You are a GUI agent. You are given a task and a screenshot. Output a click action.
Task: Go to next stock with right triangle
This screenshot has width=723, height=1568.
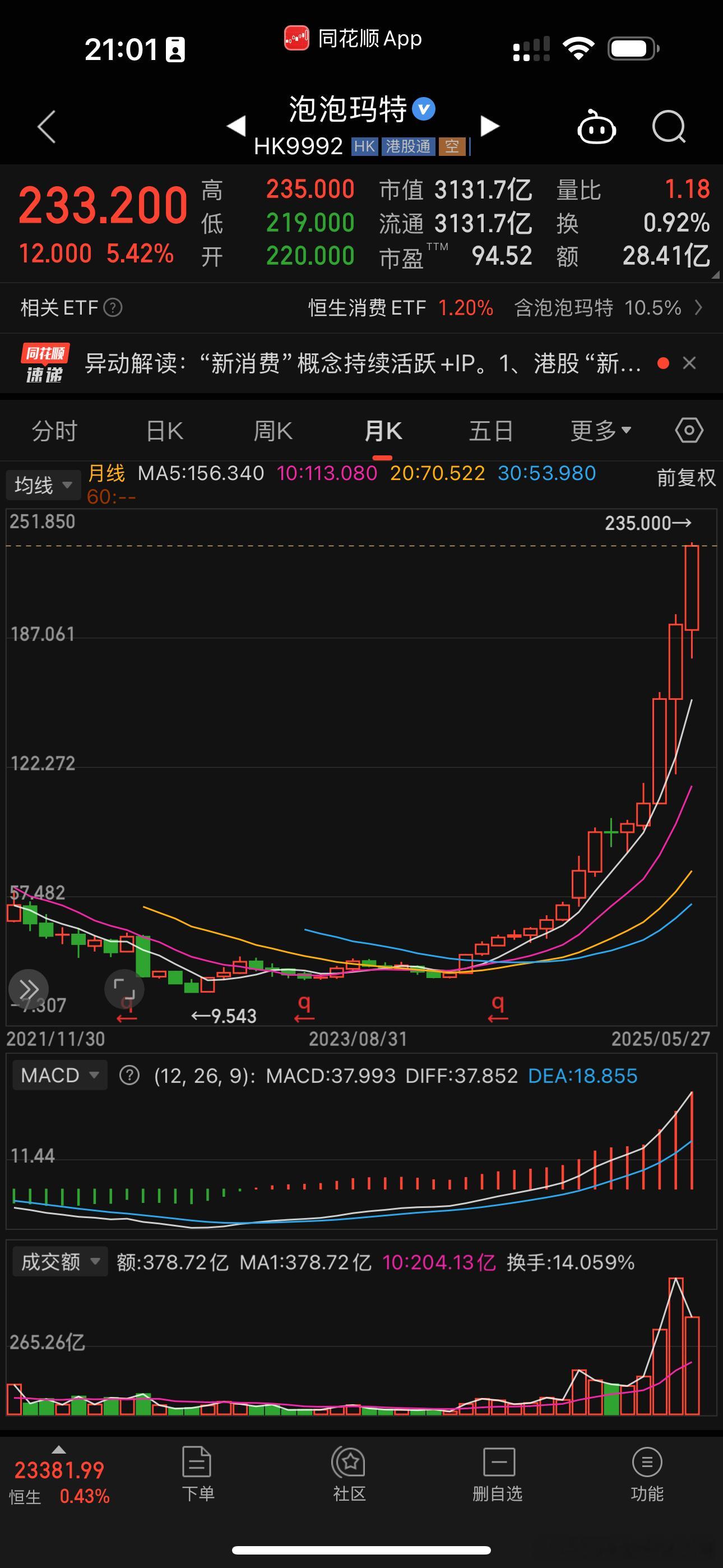[489, 126]
